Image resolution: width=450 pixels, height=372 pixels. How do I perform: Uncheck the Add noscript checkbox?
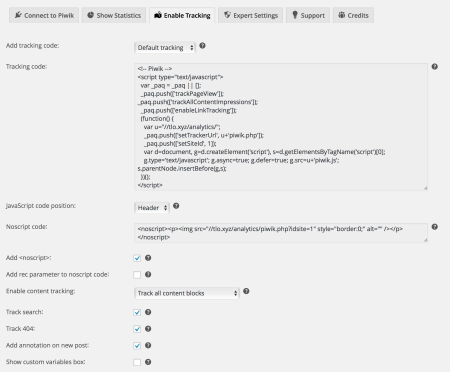pos(137,258)
